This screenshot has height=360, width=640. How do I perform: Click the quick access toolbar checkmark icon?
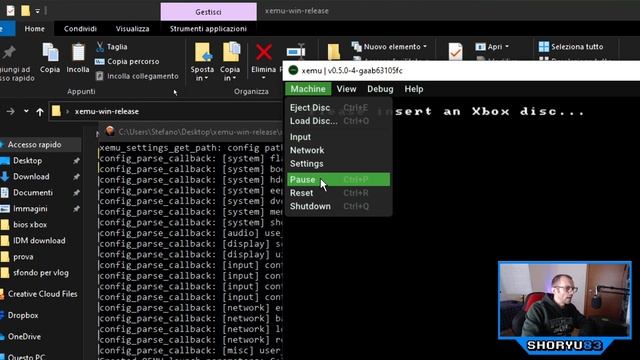click(x=11, y=11)
